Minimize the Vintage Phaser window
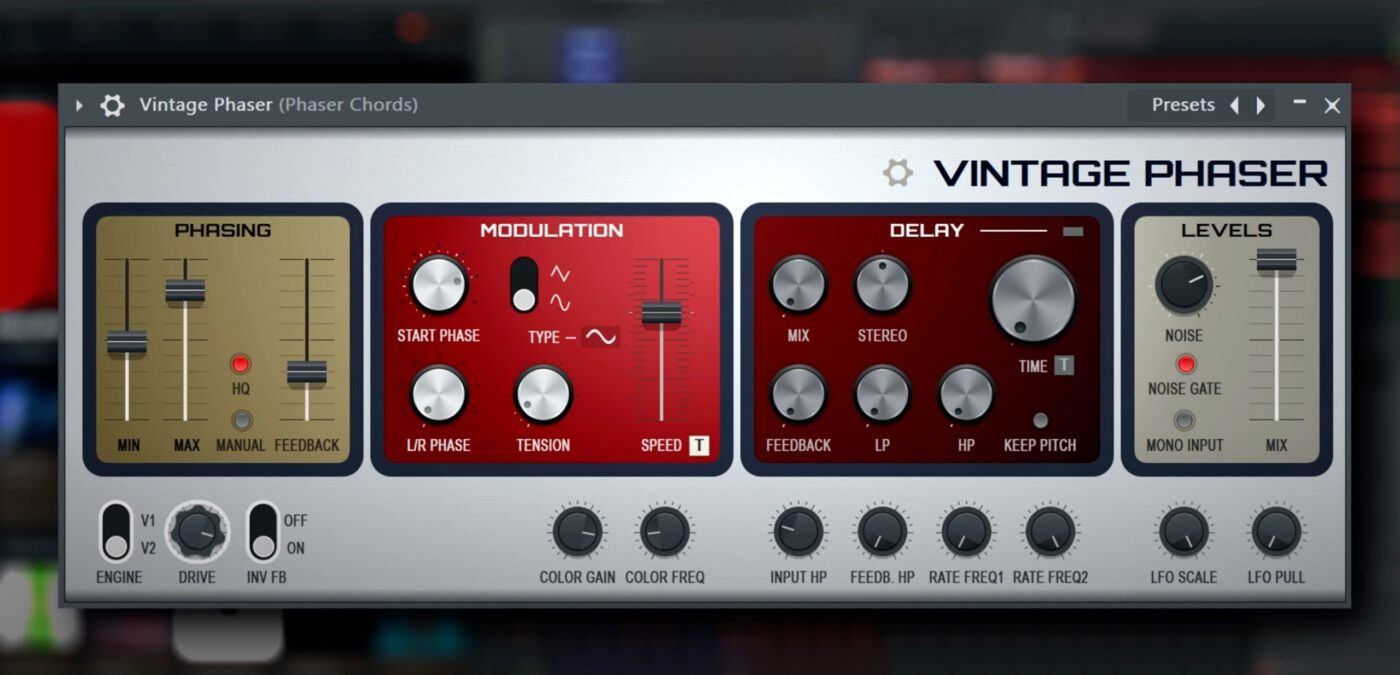1400x675 pixels. point(1299,102)
